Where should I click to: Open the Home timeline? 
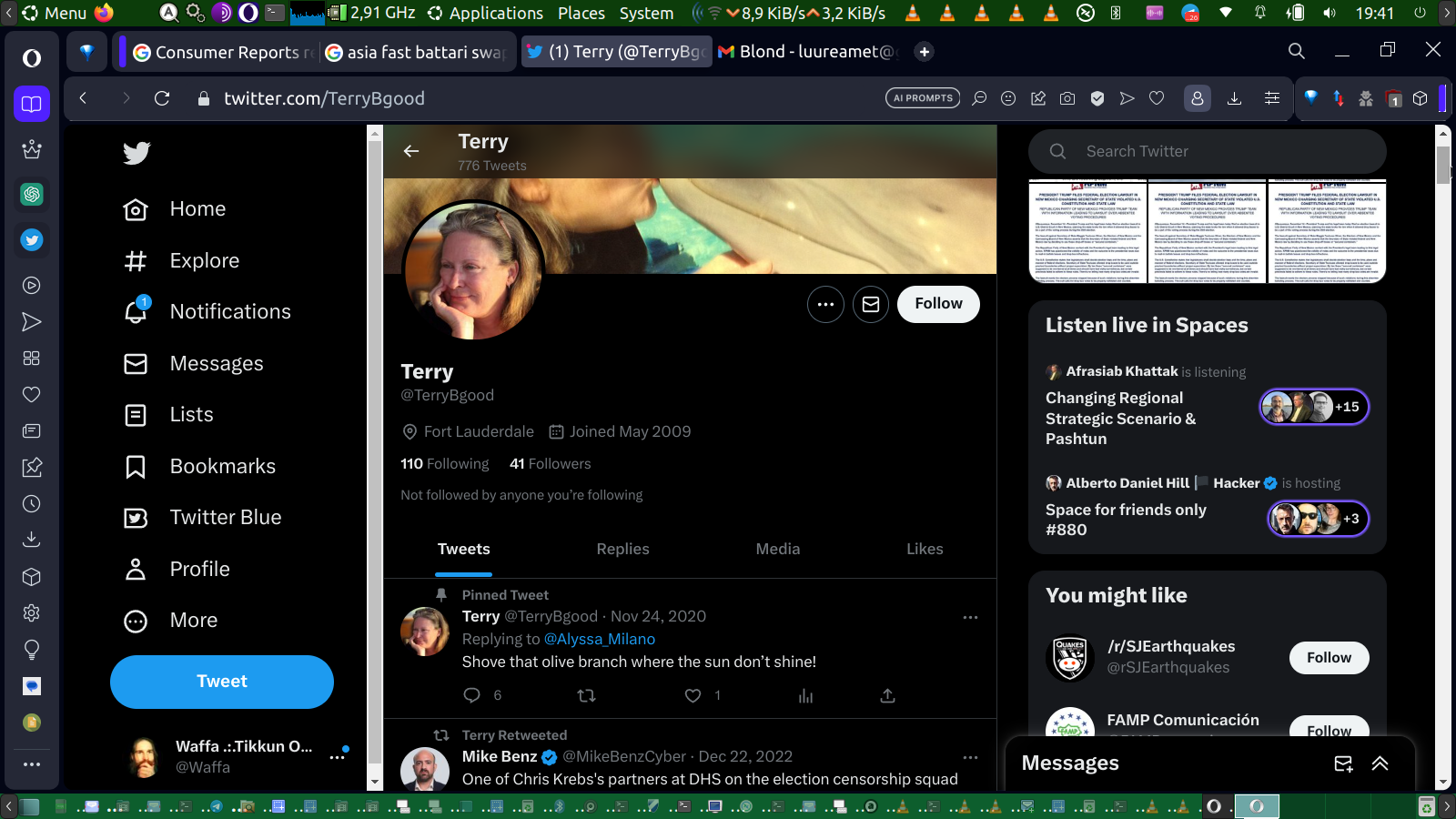click(x=175, y=209)
